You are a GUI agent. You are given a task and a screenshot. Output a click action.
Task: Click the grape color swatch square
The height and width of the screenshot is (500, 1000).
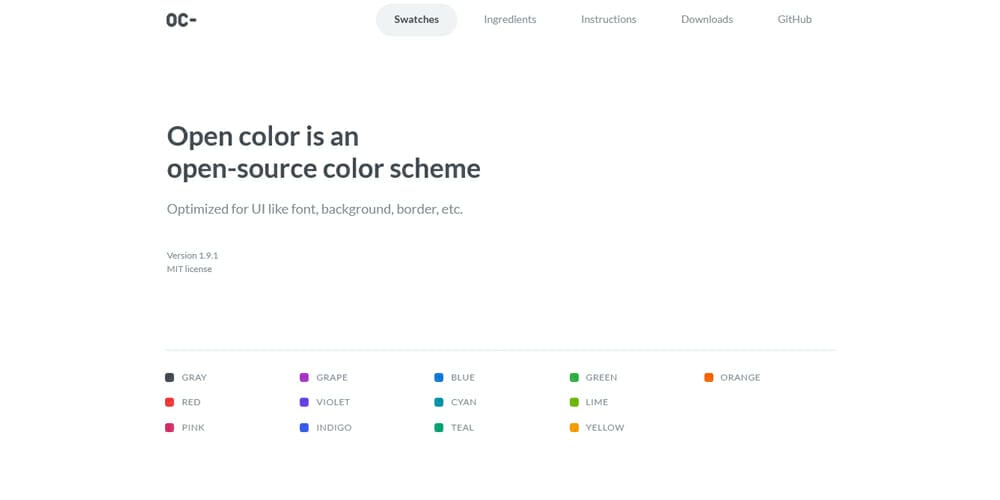coord(304,378)
